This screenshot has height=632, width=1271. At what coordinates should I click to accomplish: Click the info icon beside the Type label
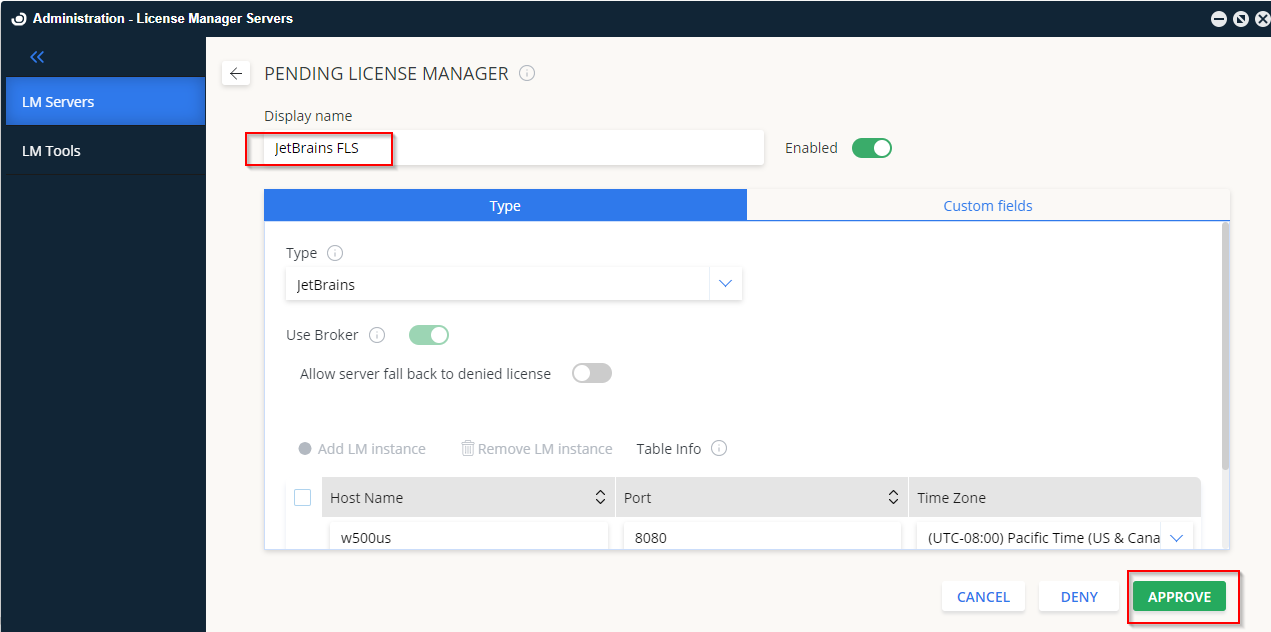334,253
